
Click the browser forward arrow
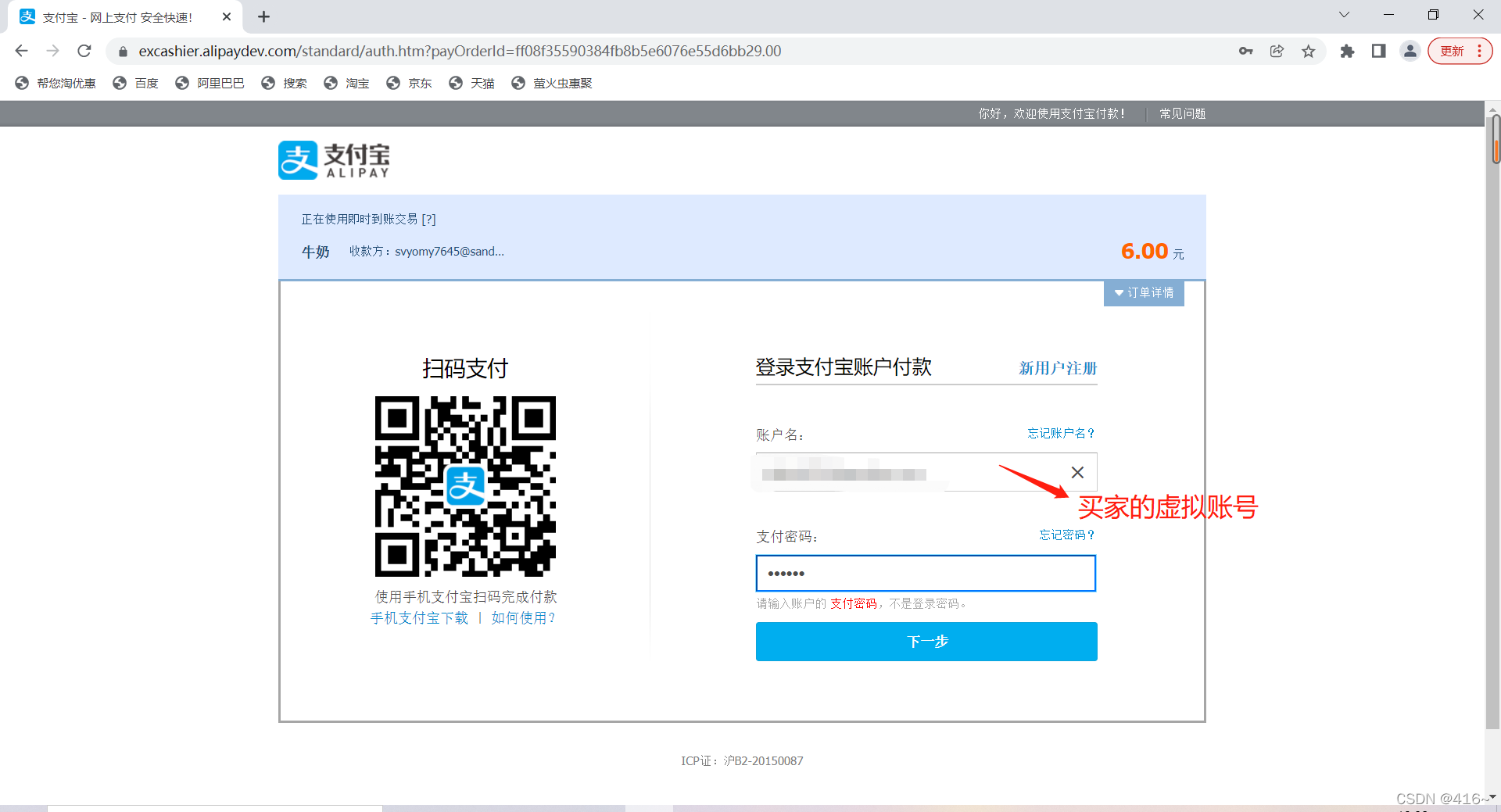(x=53, y=51)
